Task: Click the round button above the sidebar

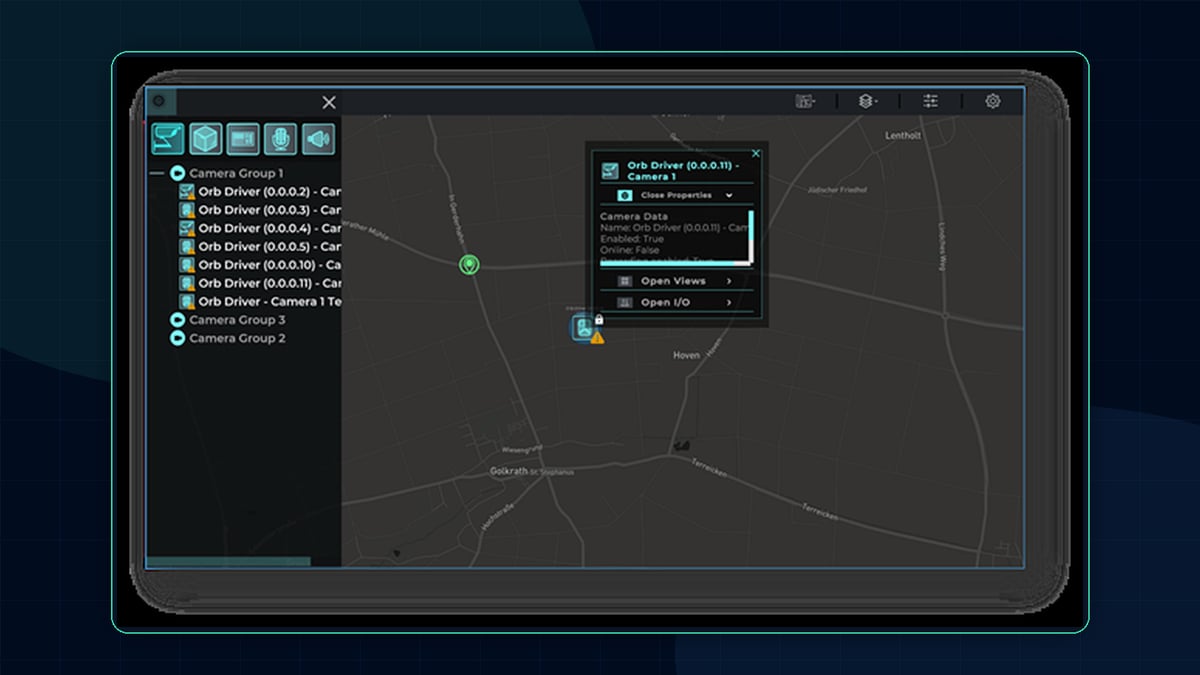Action: point(159,101)
